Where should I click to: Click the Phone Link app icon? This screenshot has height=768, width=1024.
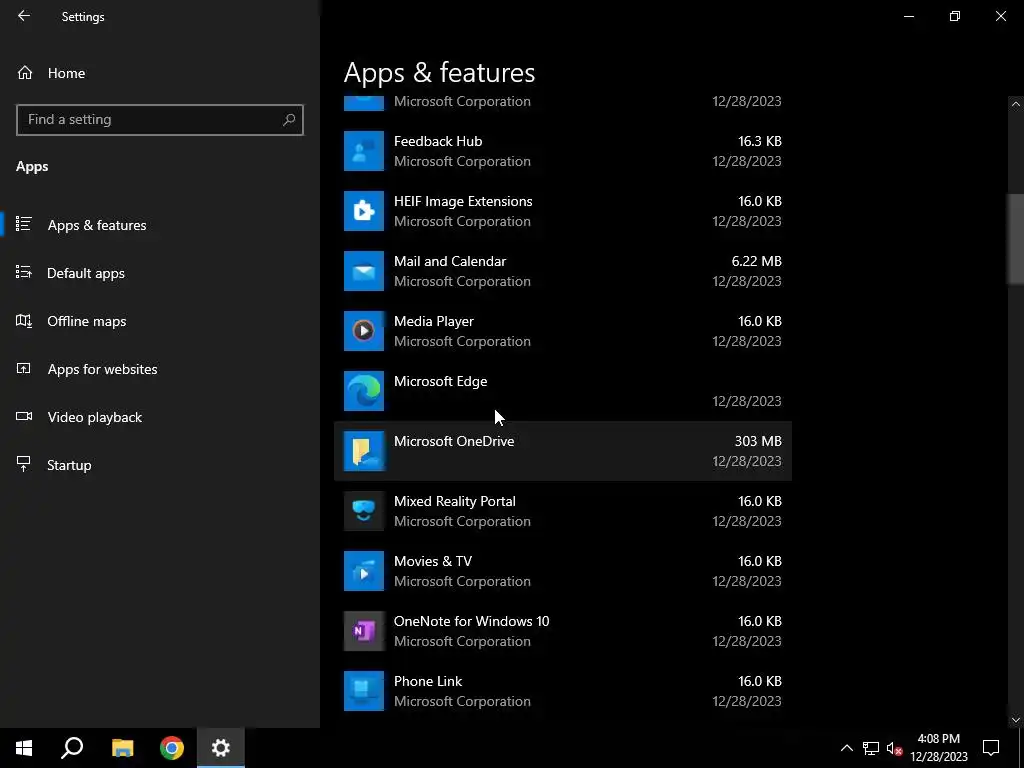[x=364, y=691]
